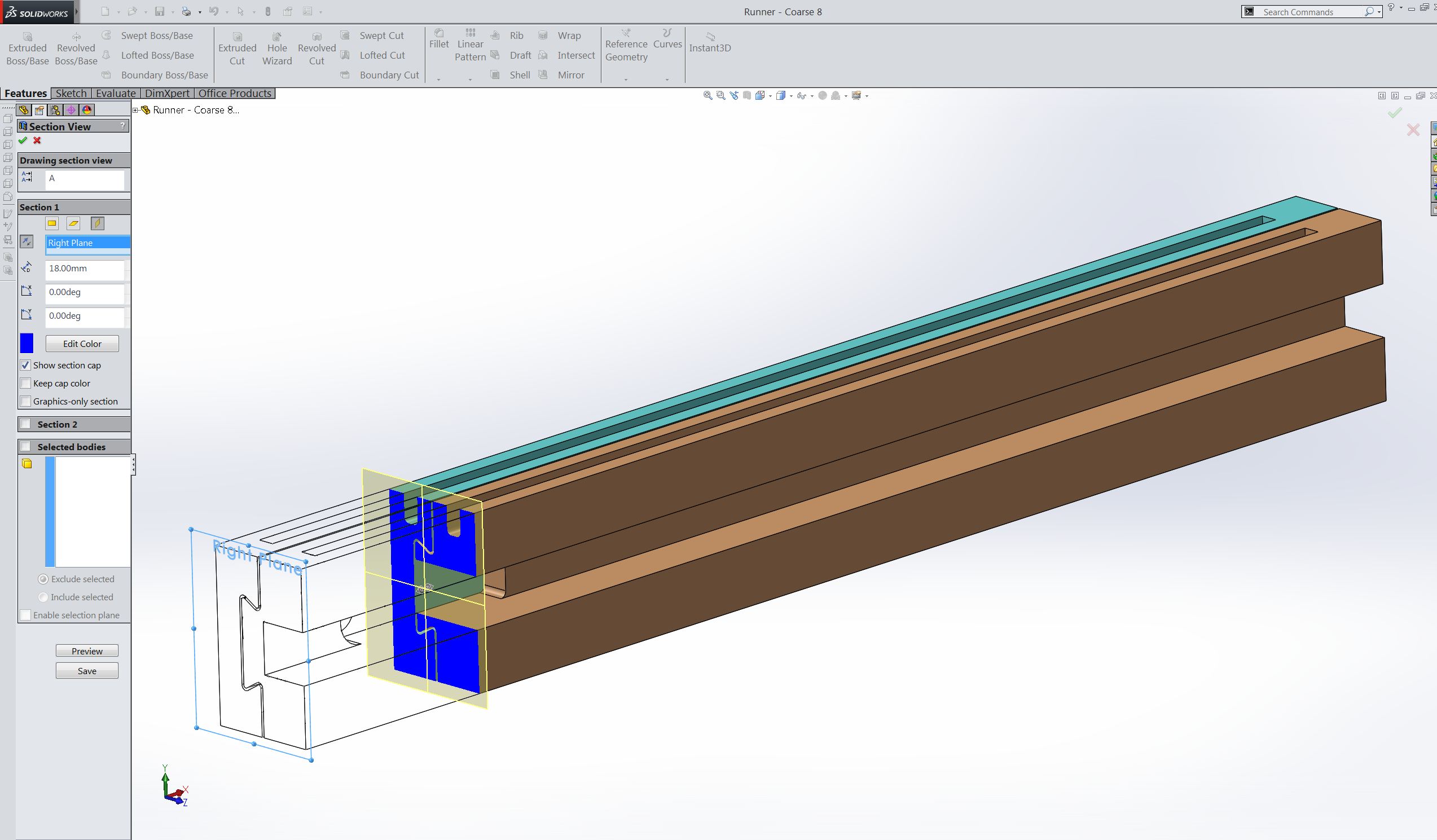This screenshot has height=840, width=1437.
Task: Click the 18.00mm offset distance field
Action: (x=85, y=268)
